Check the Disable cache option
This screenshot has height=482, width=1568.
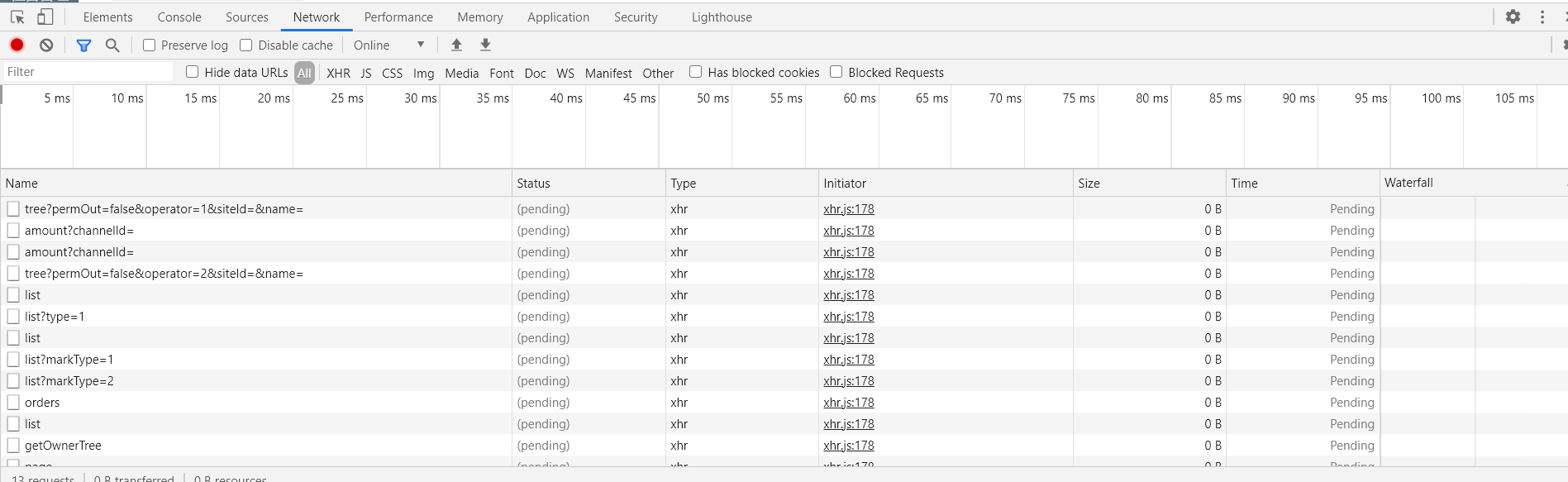coord(246,45)
